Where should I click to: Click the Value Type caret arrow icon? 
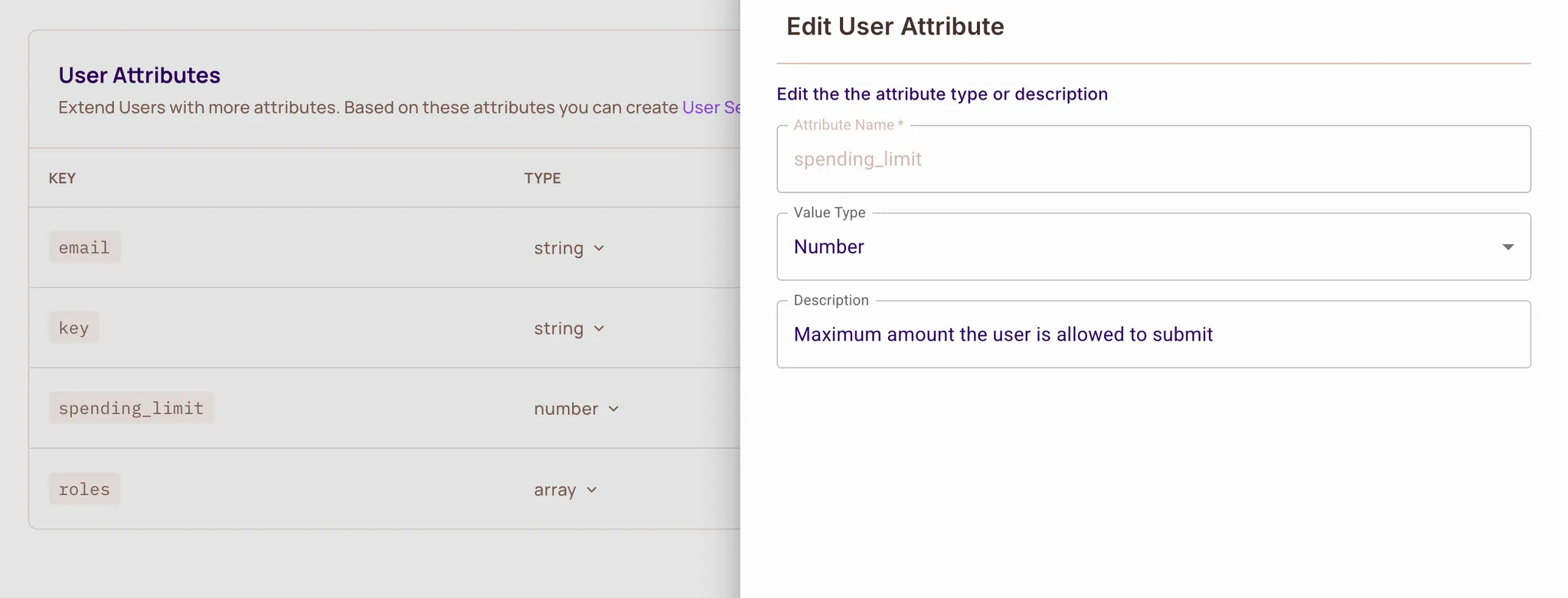click(x=1507, y=247)
